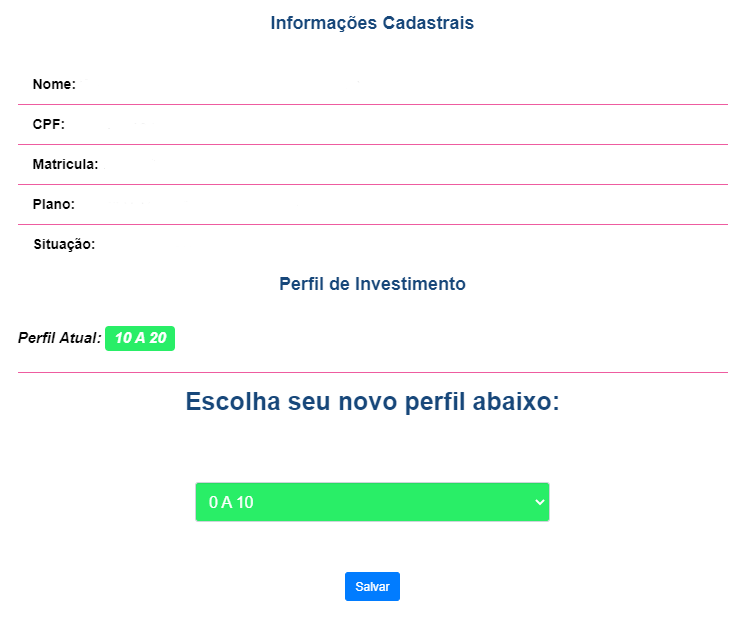The width and height of the screenshot is (746, 621).
Task: Click the chevron arrow on the green dropdown
Action: click(x=540, y=502)
